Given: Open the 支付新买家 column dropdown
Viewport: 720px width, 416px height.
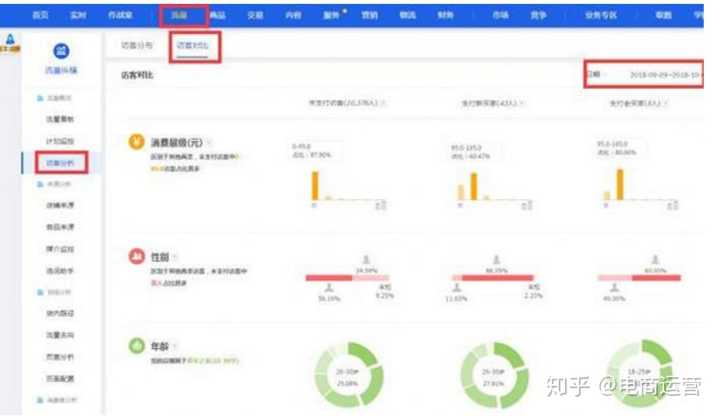Looking at the screenshot, I should coord(522,103).
